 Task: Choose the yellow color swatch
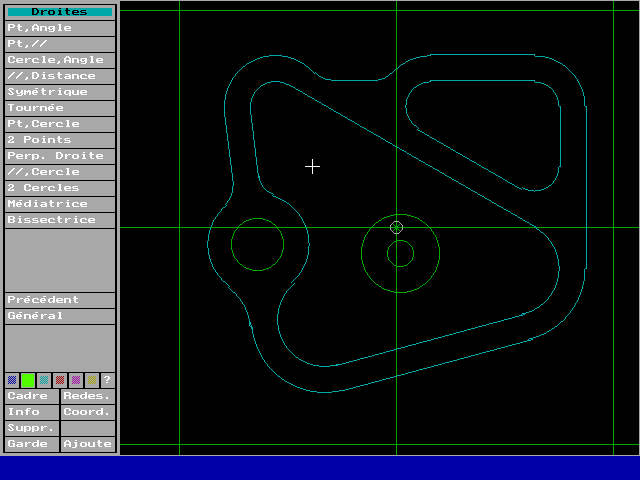coord(92,380)
